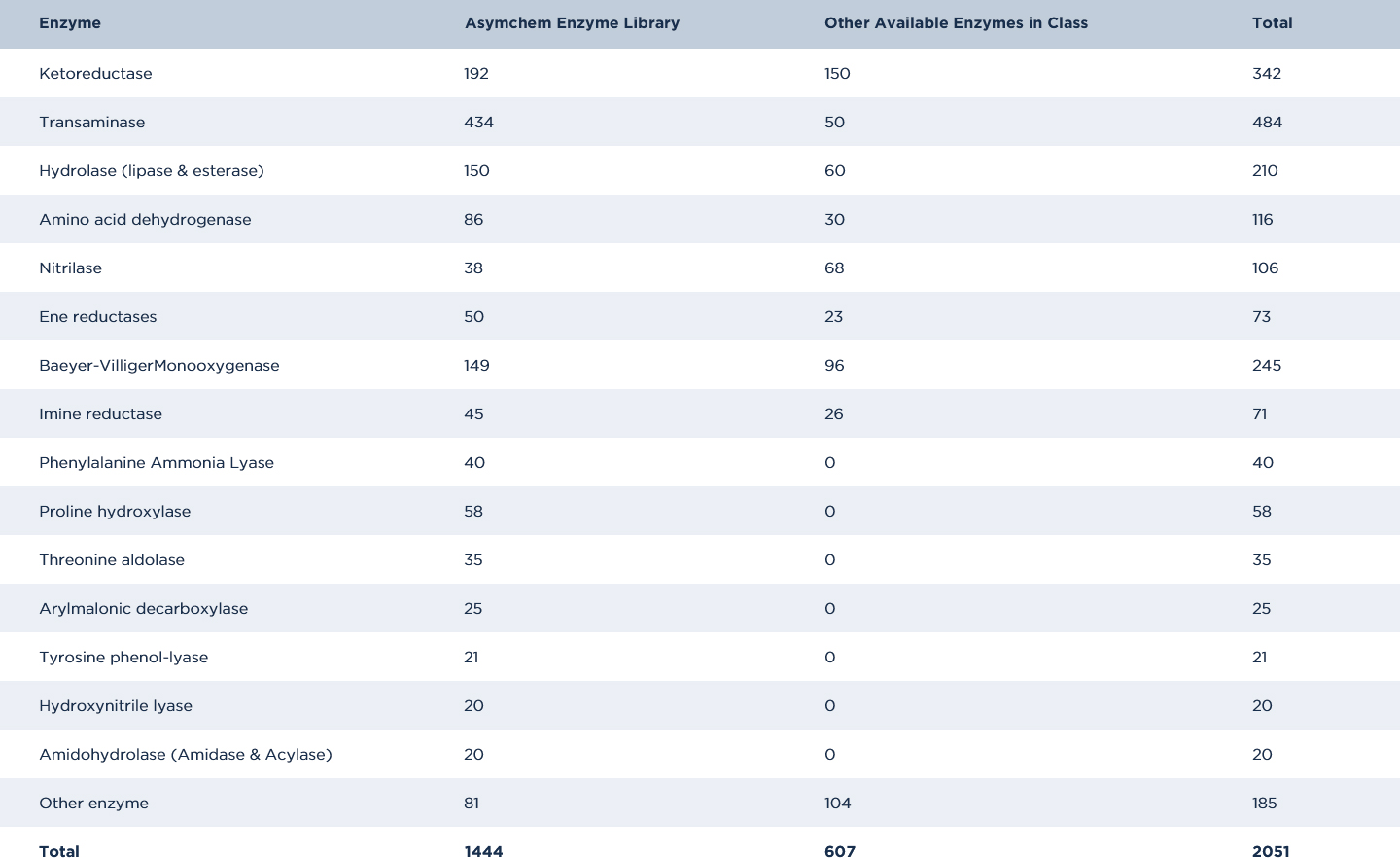Select the Ene reductases cell

coord(97,317)
